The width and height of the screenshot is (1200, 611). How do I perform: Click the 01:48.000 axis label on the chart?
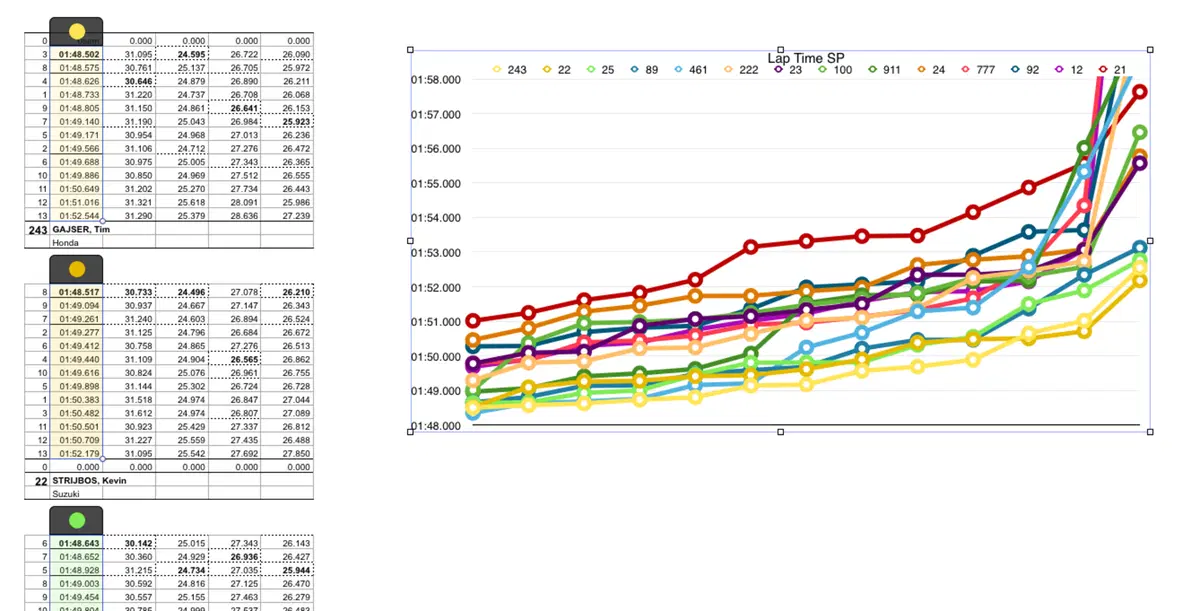pos(436,426)
